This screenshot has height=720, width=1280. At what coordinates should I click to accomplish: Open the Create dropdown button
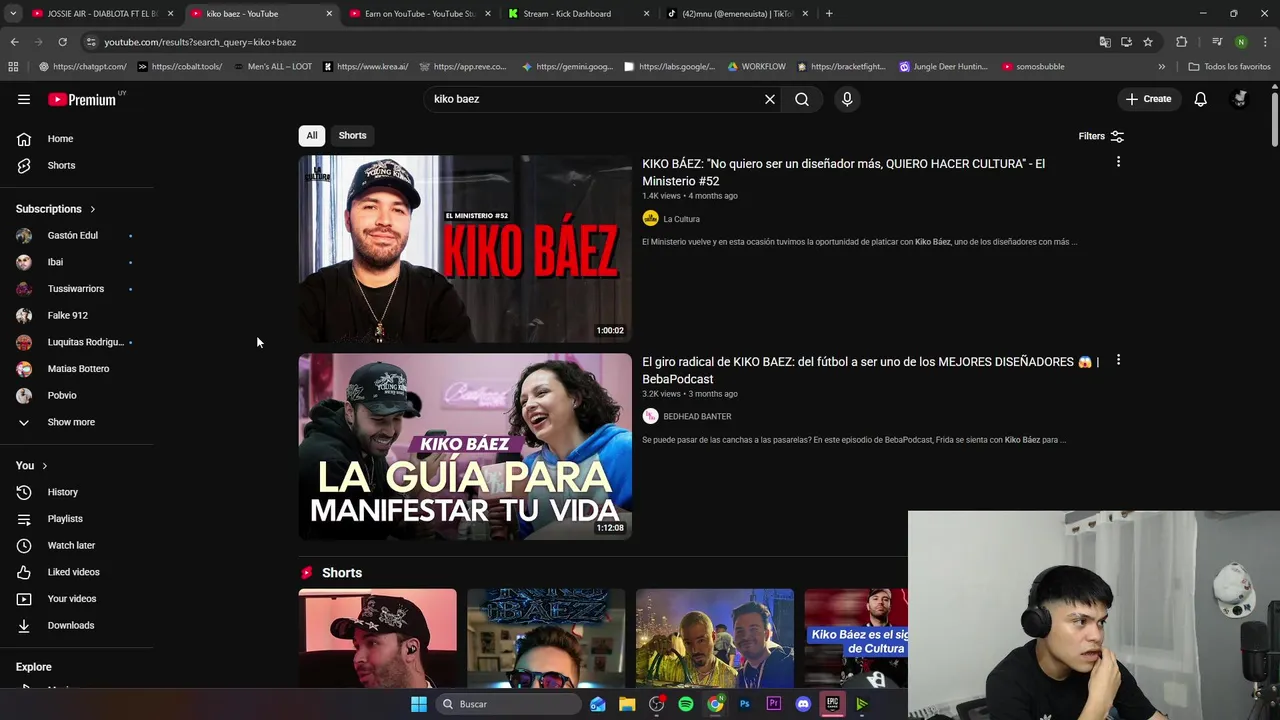click(x=1148, y=99)
